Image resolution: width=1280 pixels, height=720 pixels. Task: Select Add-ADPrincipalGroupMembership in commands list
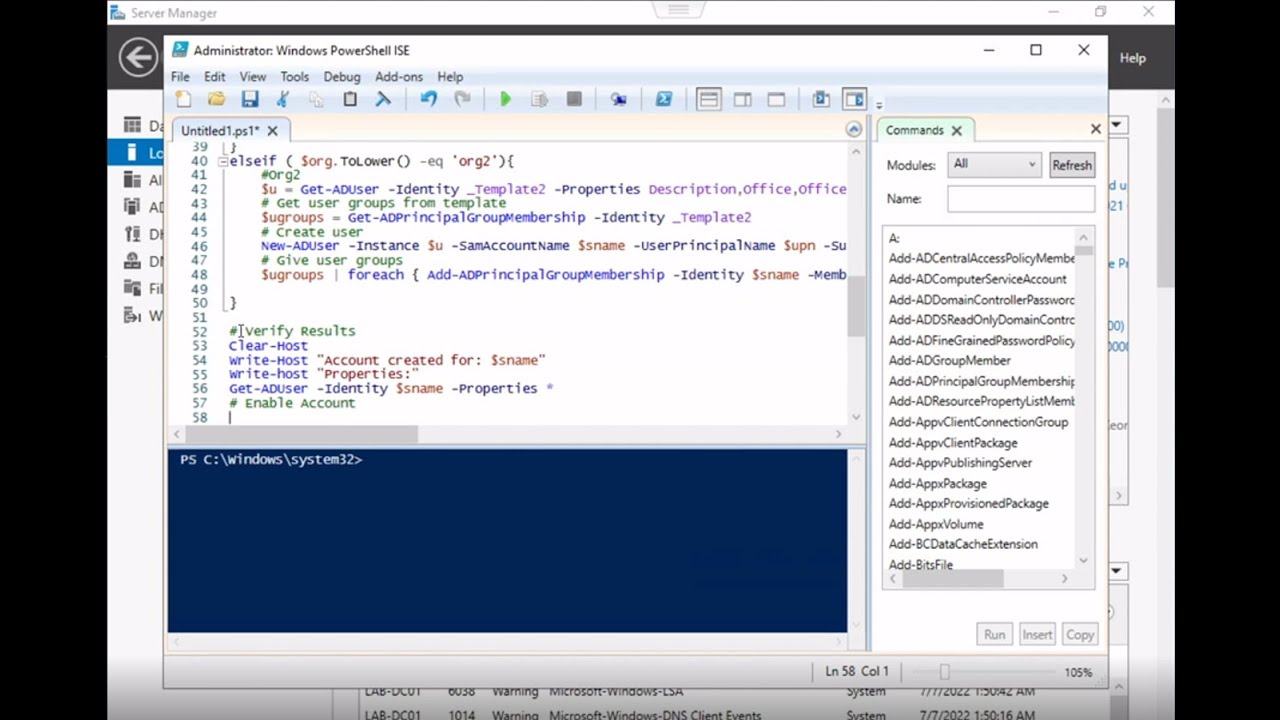click(982, 381)
